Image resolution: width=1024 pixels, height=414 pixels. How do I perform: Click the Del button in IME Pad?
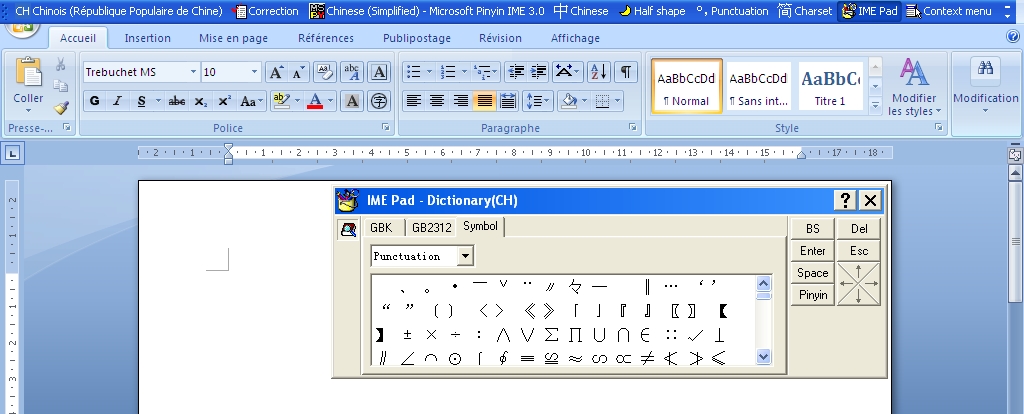(859, 229)
